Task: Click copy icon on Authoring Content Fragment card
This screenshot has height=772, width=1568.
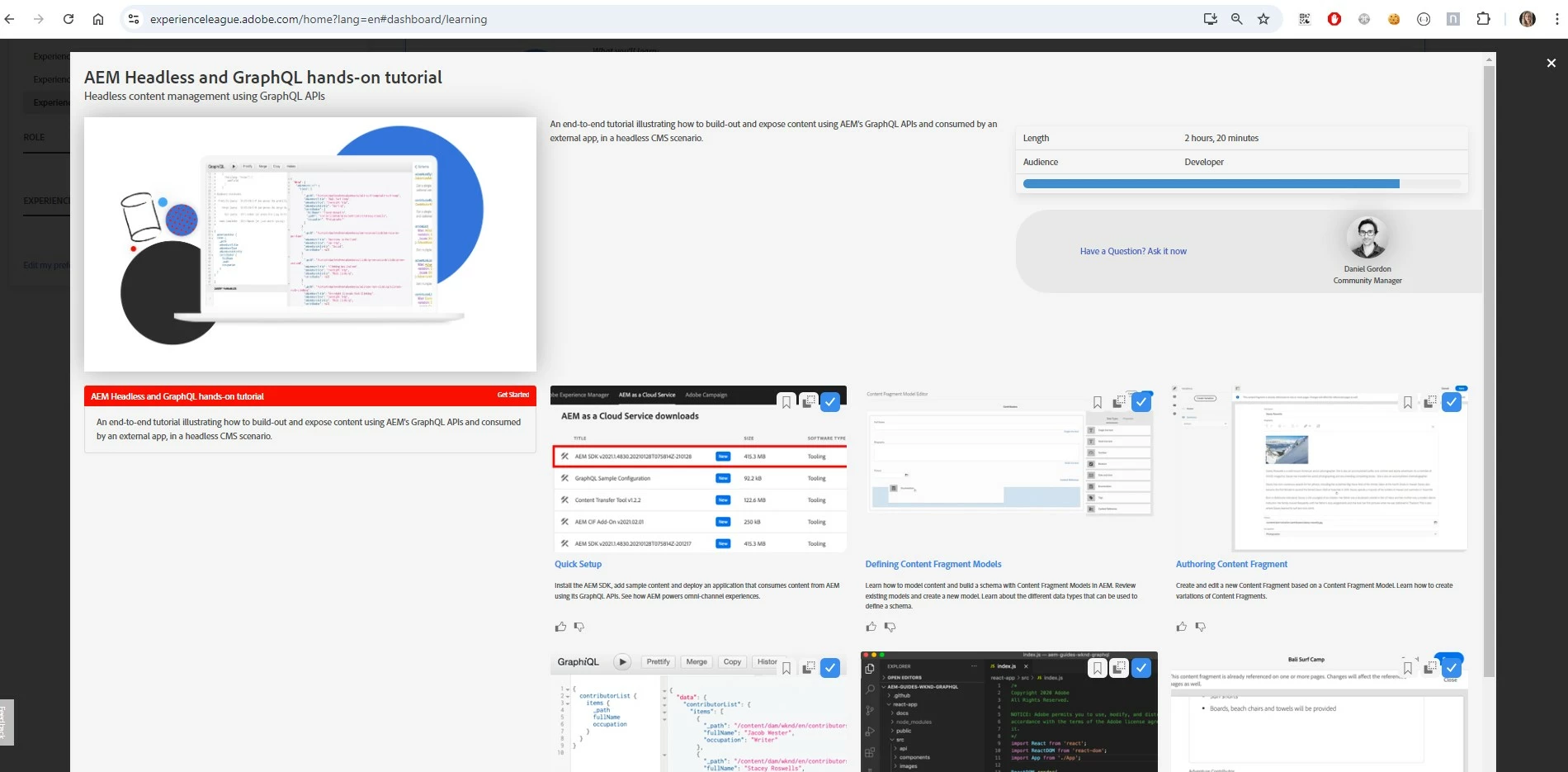Action: tap(1429, 402)
